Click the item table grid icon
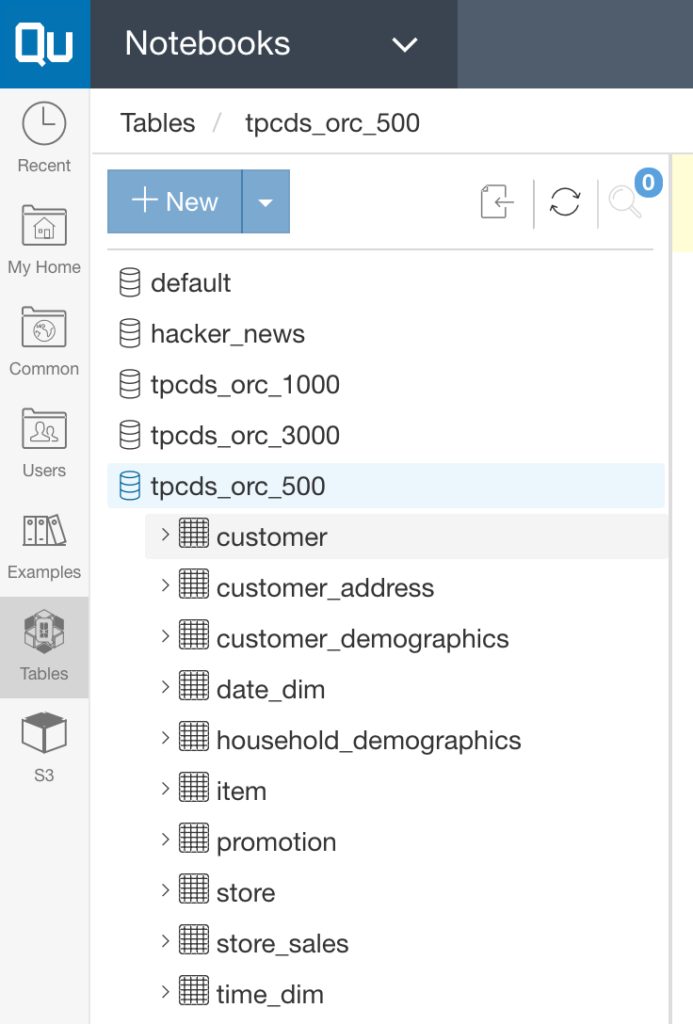This screenshot has width=693, height=1024. pos(194,787)
